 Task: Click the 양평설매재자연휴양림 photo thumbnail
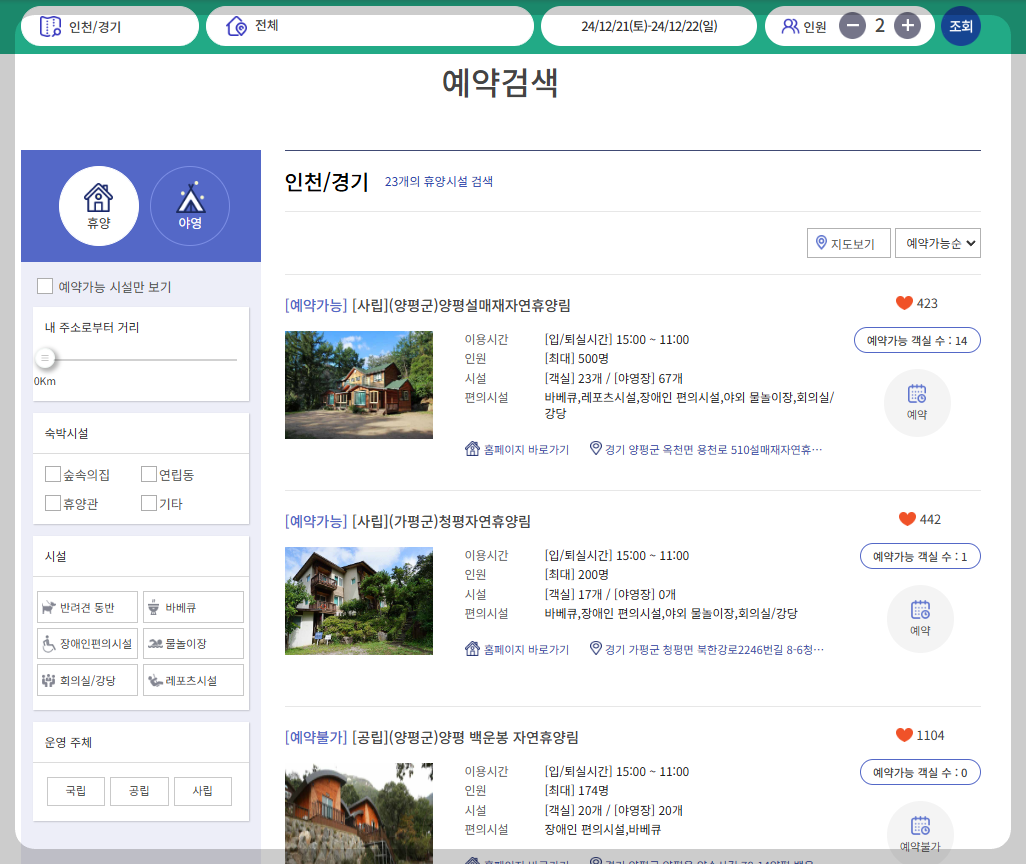tap(359, 385)
